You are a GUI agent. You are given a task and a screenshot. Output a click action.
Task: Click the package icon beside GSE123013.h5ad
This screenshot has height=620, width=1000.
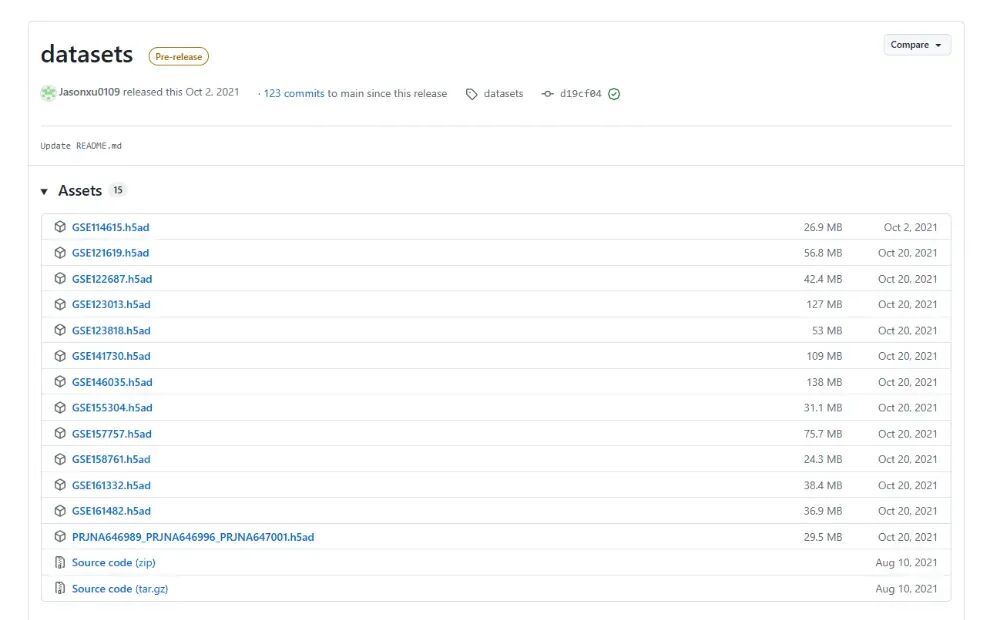(x=60, y=304)
